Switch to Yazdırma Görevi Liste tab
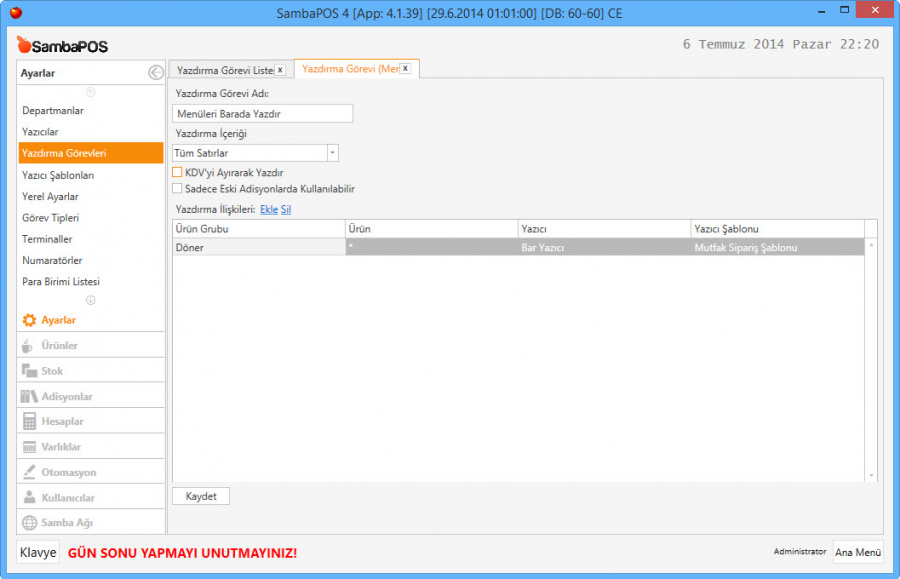The height and width of the screenshot is (579, 900). 224,70
